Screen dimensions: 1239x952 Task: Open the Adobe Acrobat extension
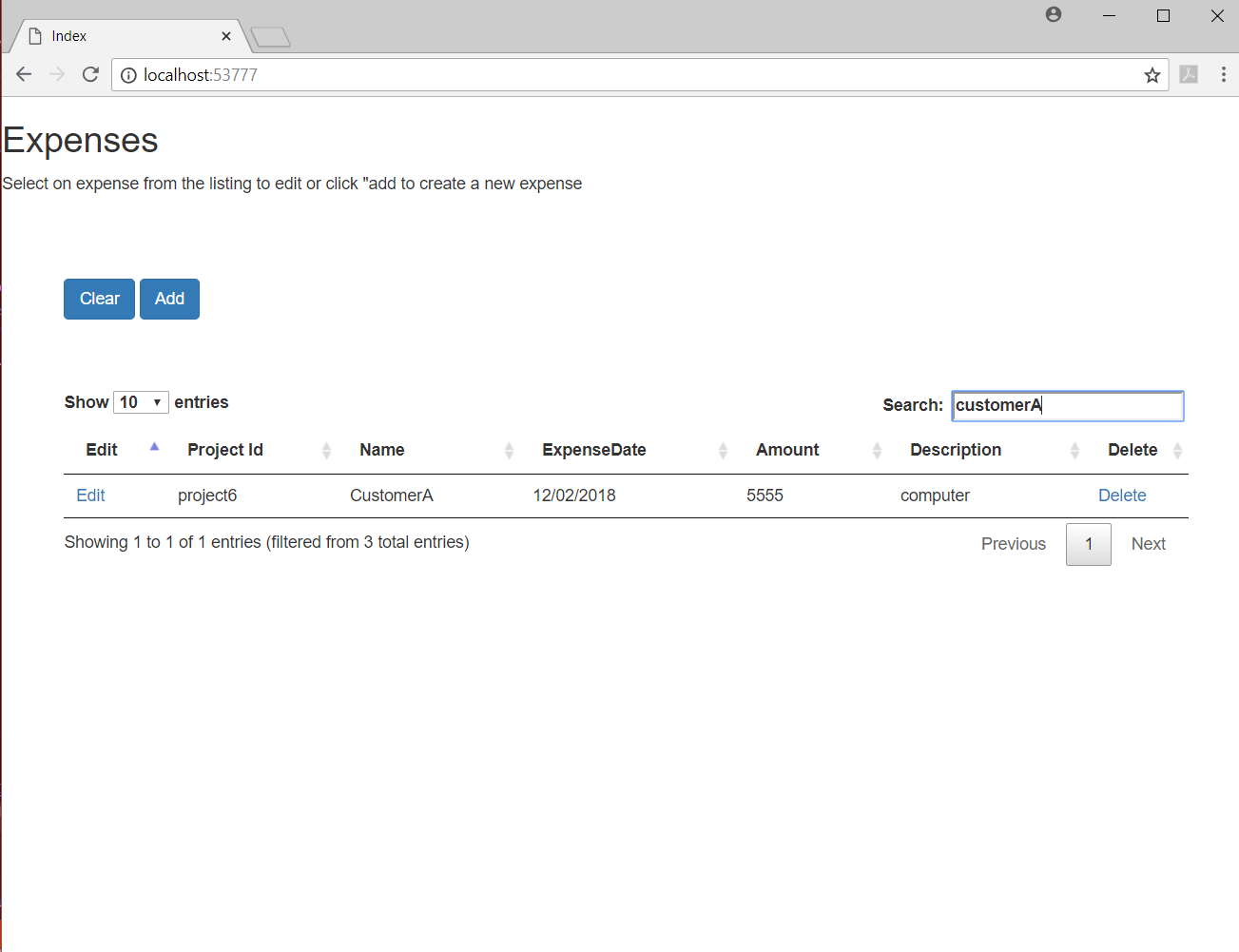tap(1188, 74)
